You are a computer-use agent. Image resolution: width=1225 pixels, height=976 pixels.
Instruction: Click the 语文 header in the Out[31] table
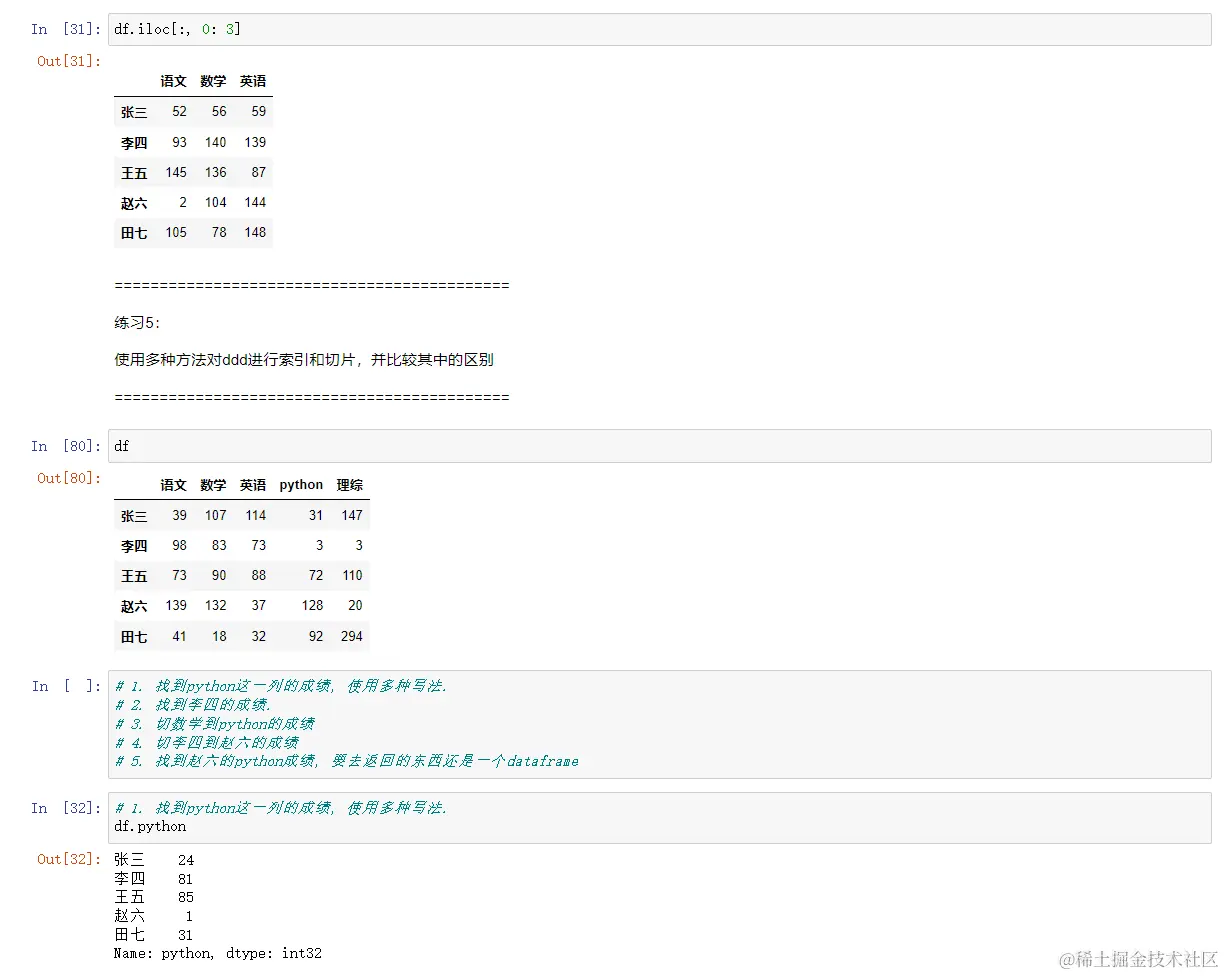174,81
